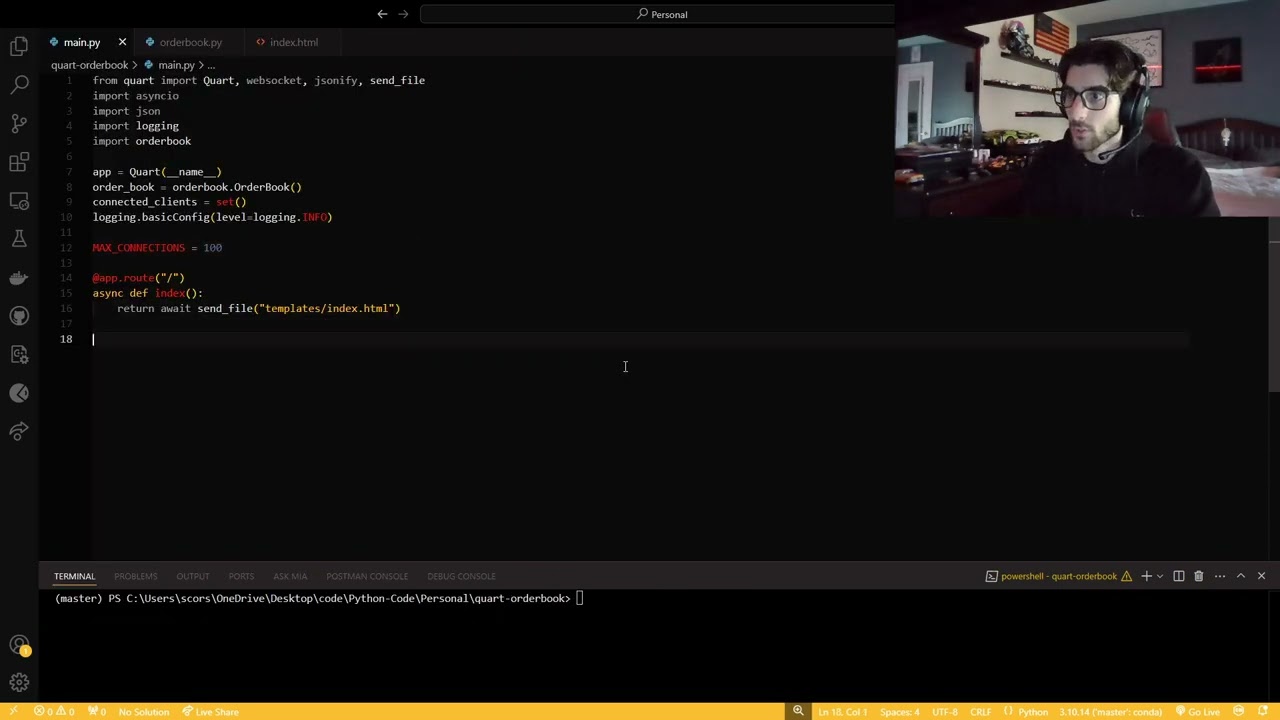1280x720 pixels.
Task: Click Go Live server button
Action: click(x=1197, y=712)
